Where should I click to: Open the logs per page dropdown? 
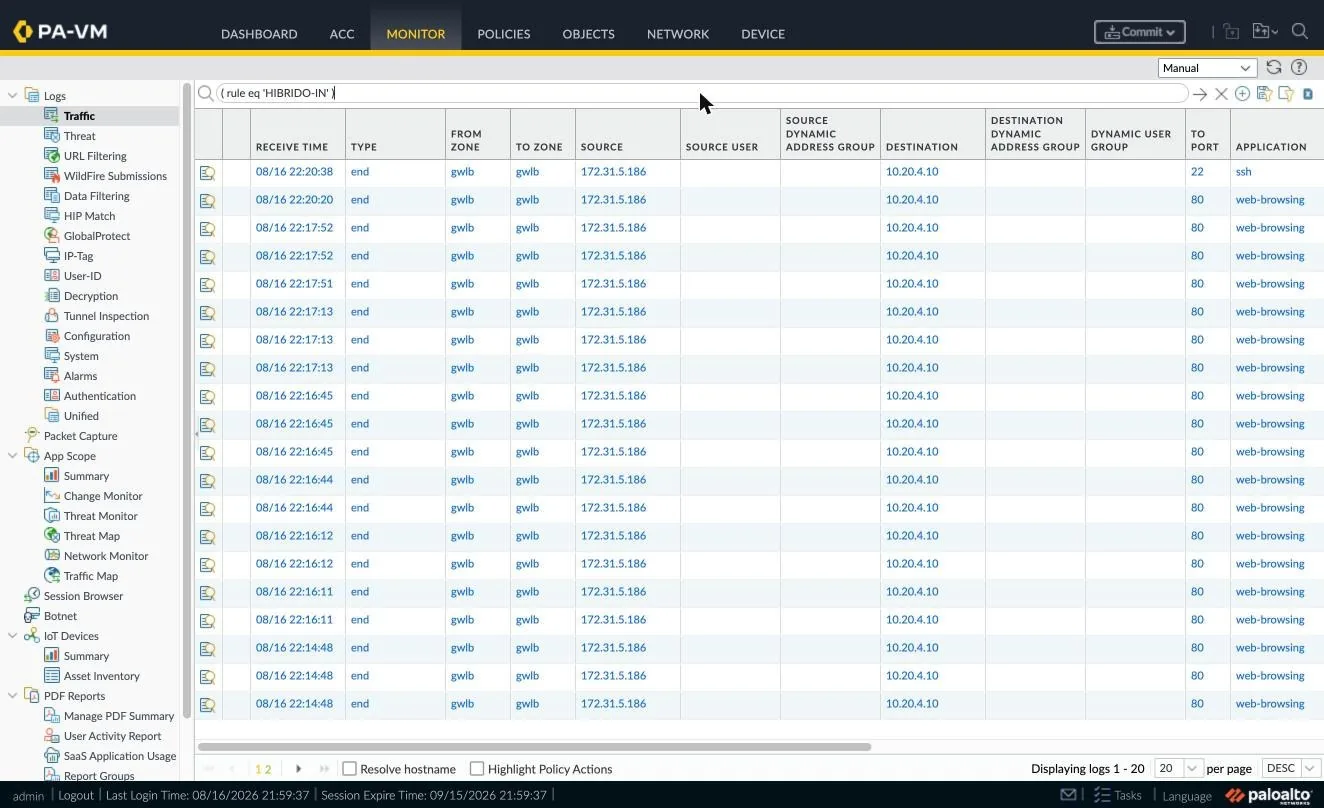point(1177,768)
